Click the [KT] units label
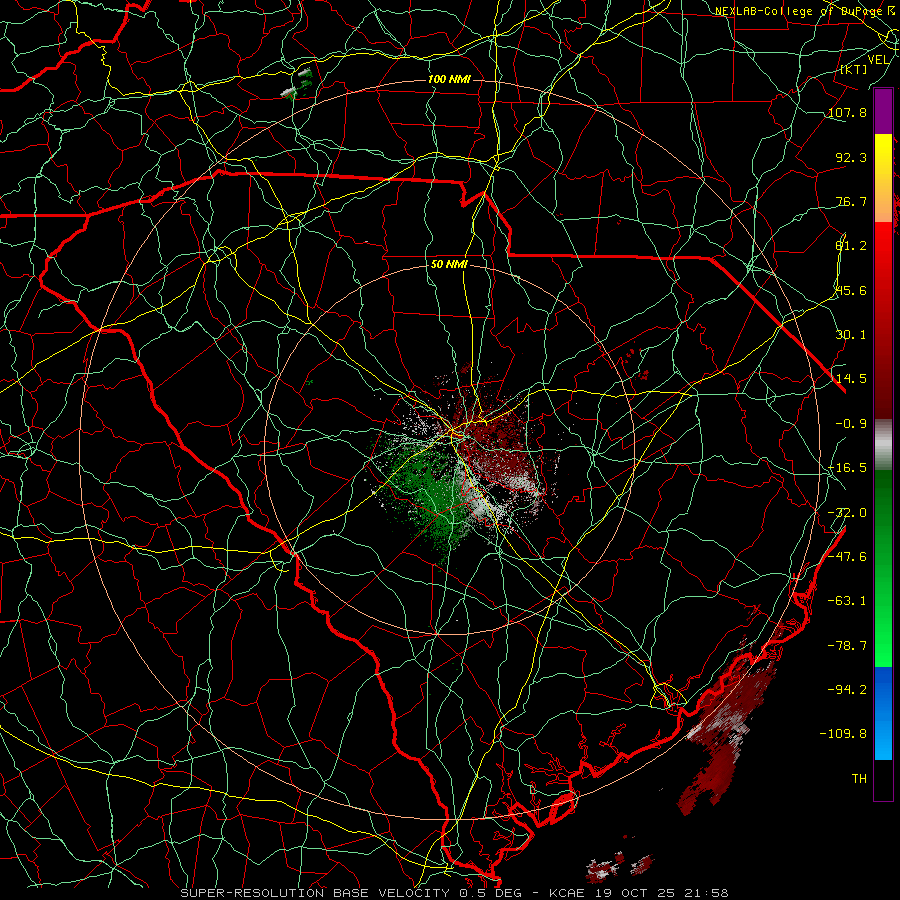Viewport: 900px width, 900px height. tap(854, 69)
